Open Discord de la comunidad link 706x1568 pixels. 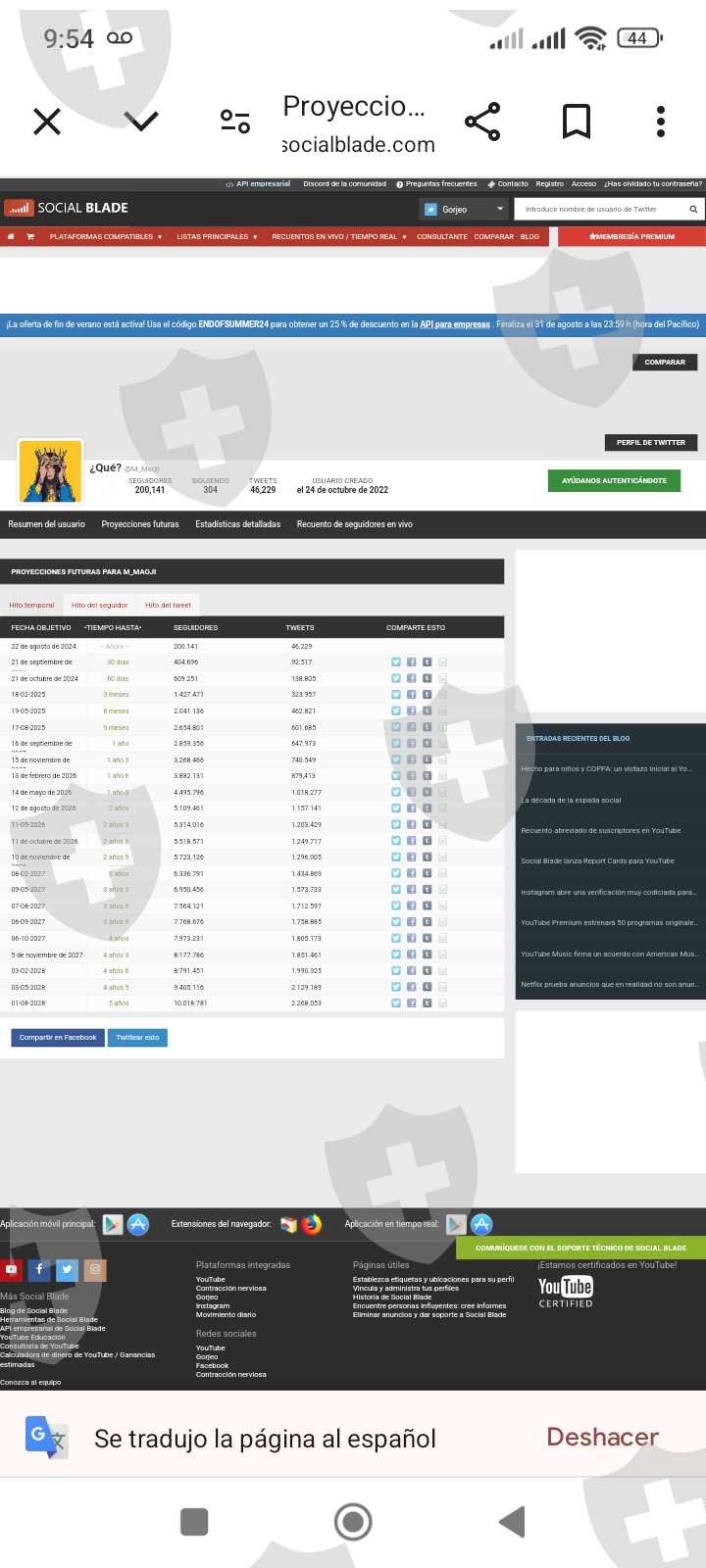[x=344, y=183]
